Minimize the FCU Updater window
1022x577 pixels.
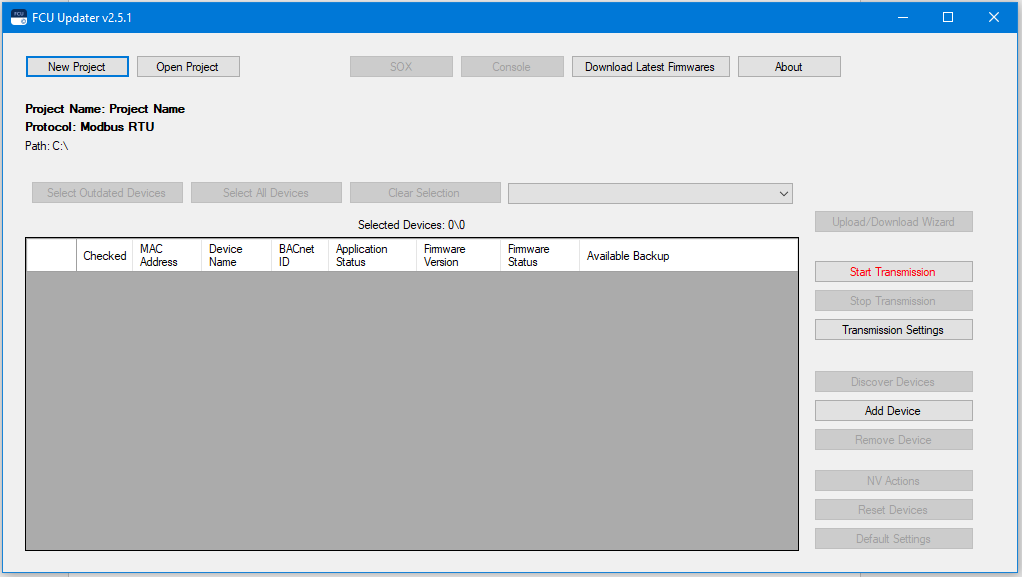pyautogui.click(x=902, y=17)
